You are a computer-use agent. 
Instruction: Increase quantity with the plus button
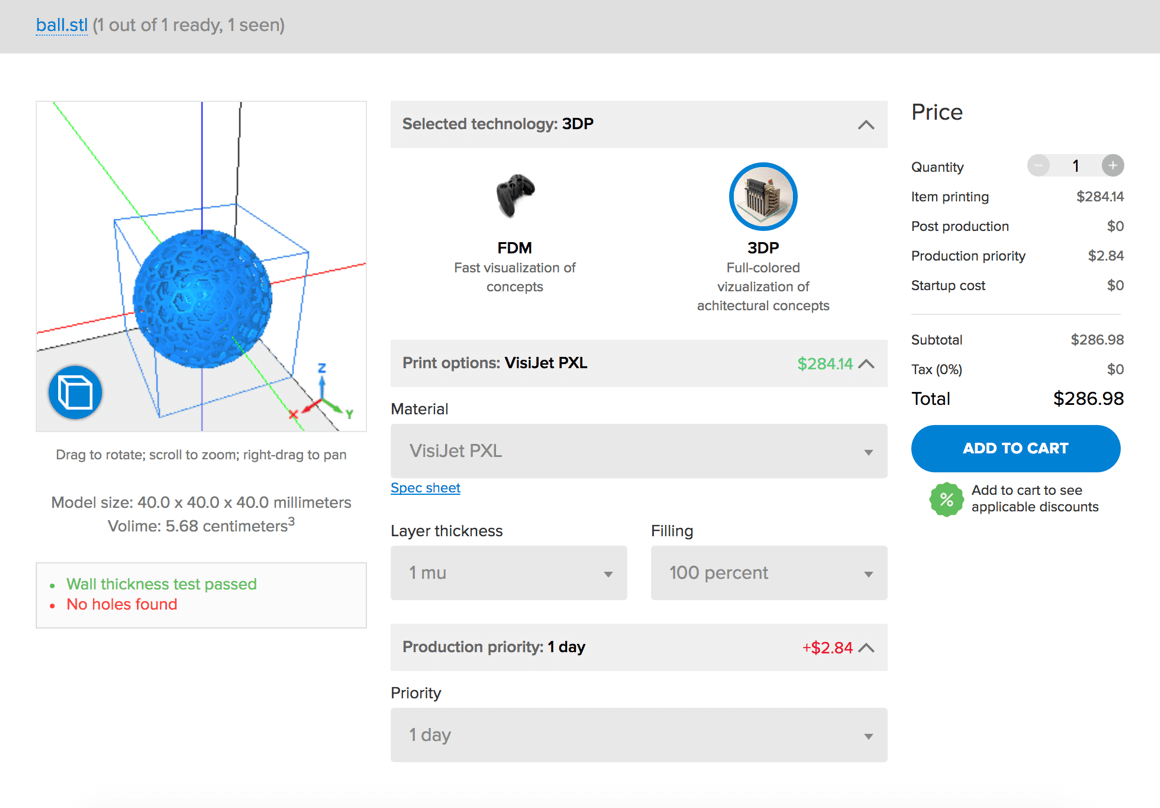pos(1112,166)
